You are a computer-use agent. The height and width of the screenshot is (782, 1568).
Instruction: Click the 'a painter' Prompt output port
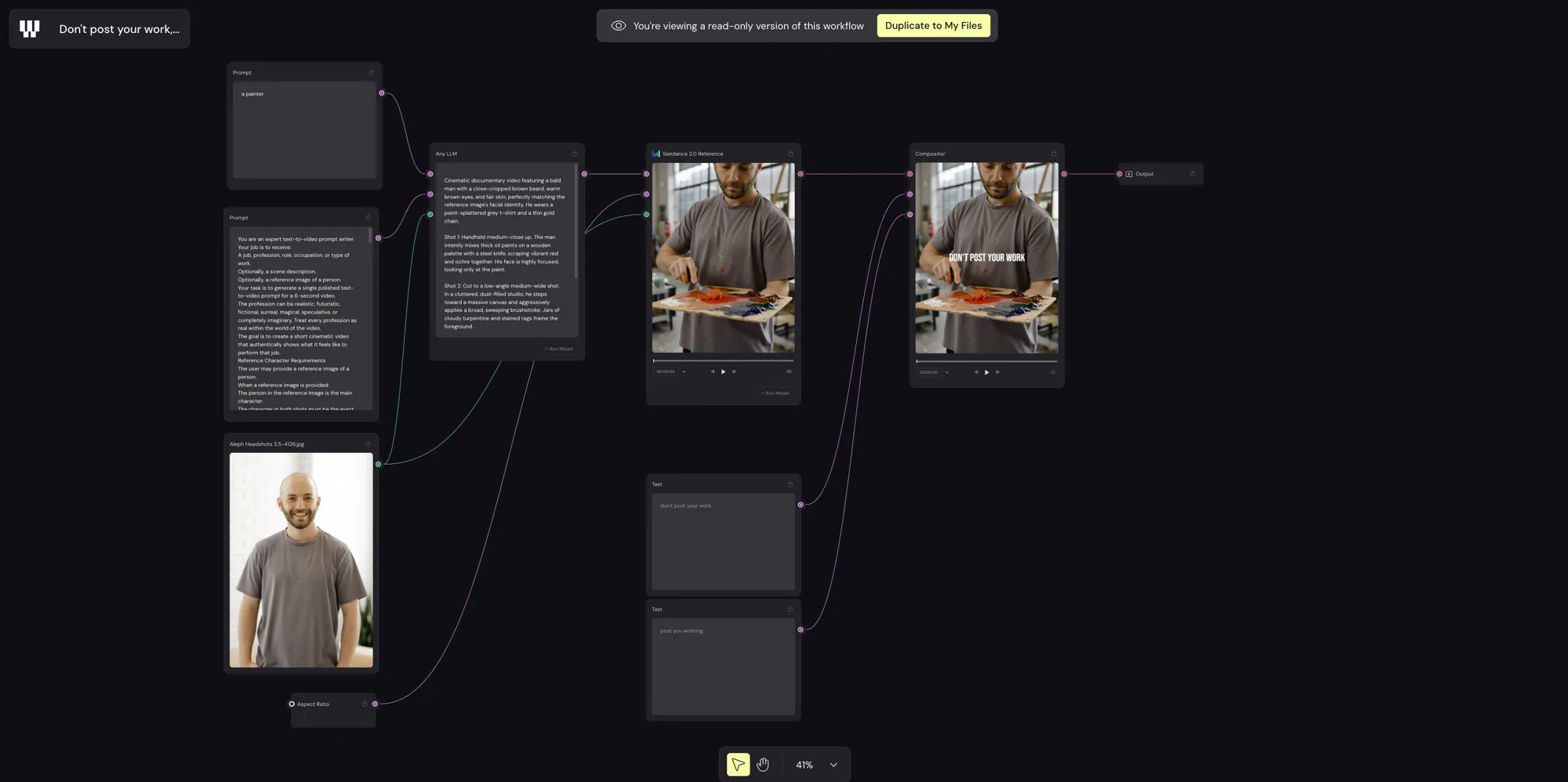[382, 93]
